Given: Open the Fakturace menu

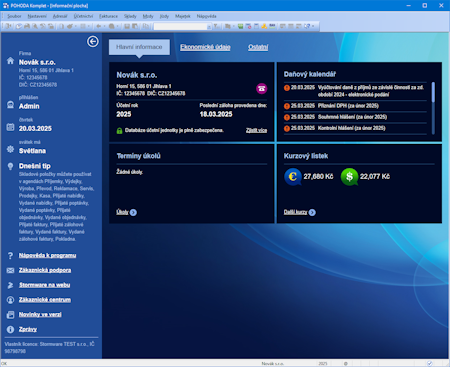Looking at the screenshot, I should point(108,16).
